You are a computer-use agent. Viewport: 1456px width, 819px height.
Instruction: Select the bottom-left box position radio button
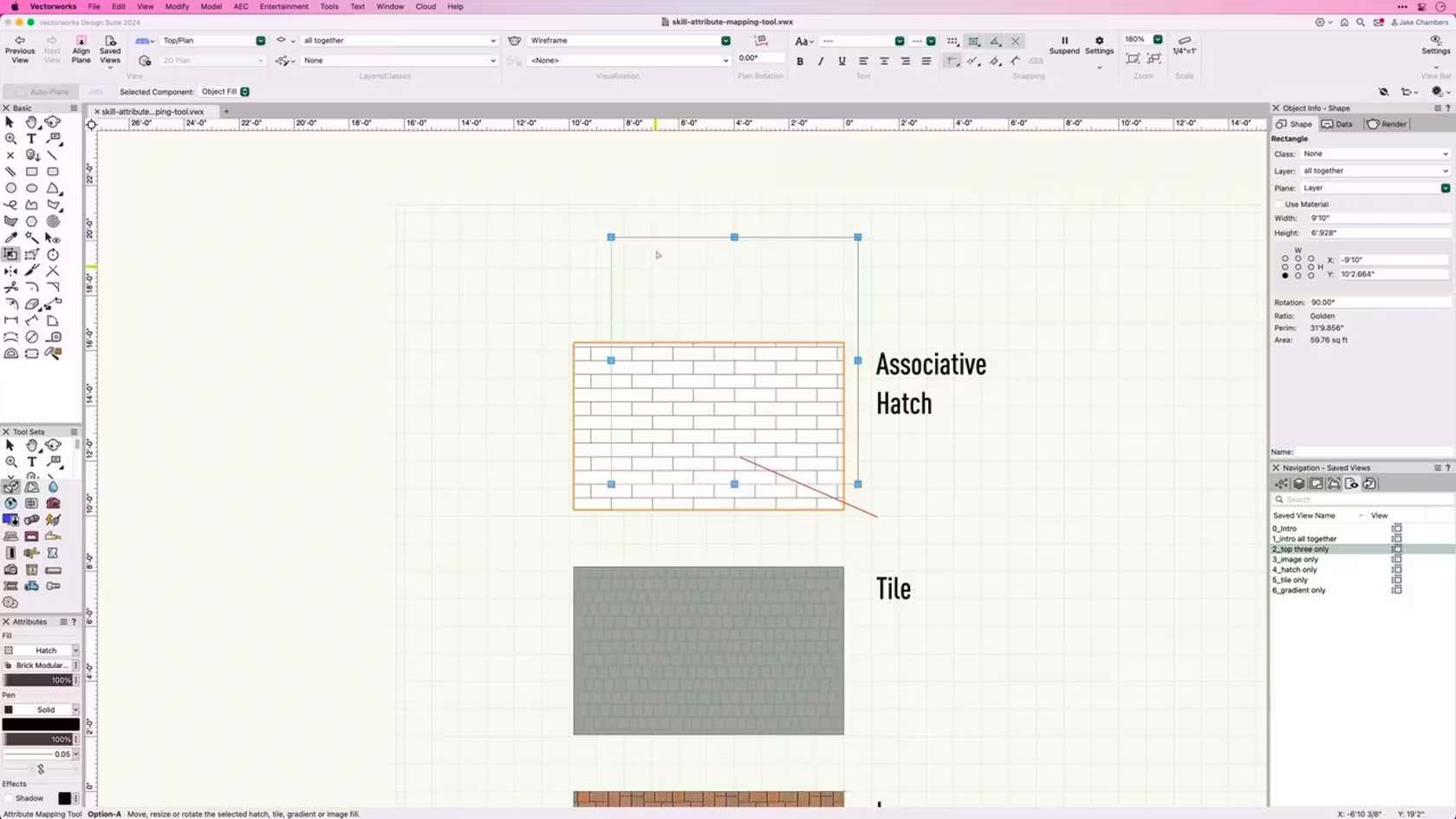[x=1285, y=276]
